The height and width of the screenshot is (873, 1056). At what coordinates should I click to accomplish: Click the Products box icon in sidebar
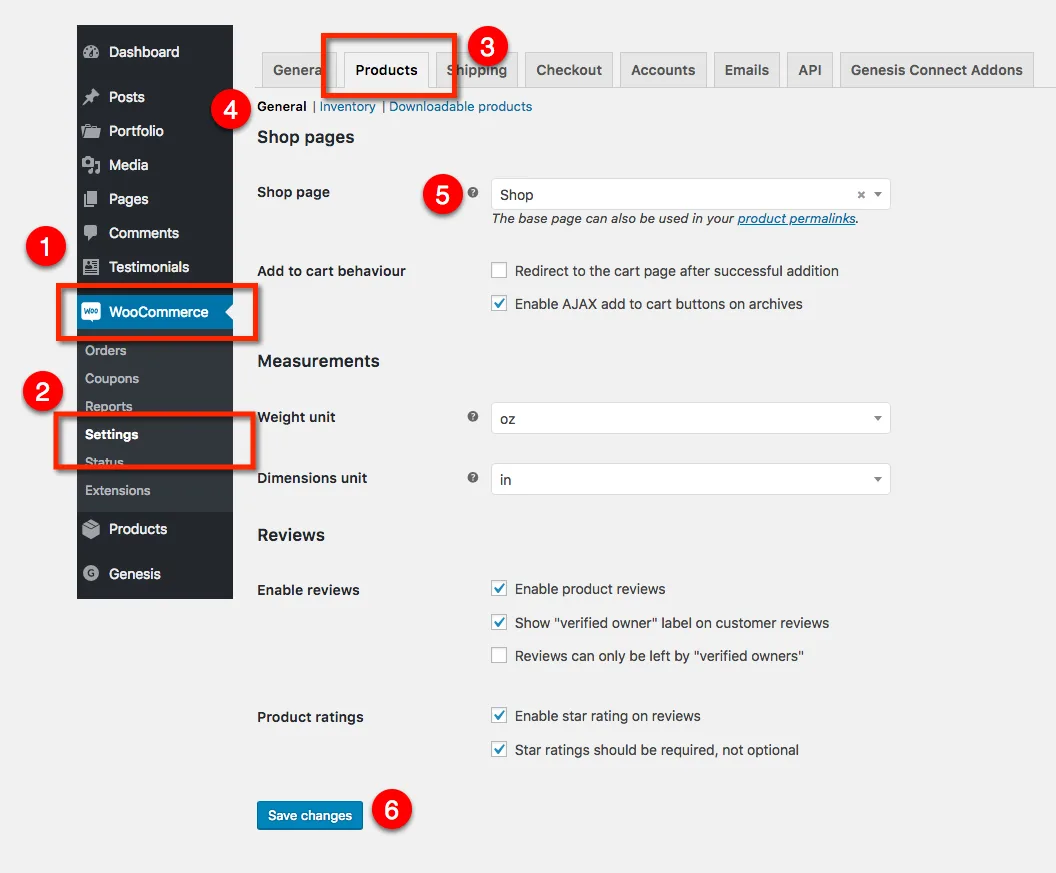pyautogui.click(x=91, y=529)
